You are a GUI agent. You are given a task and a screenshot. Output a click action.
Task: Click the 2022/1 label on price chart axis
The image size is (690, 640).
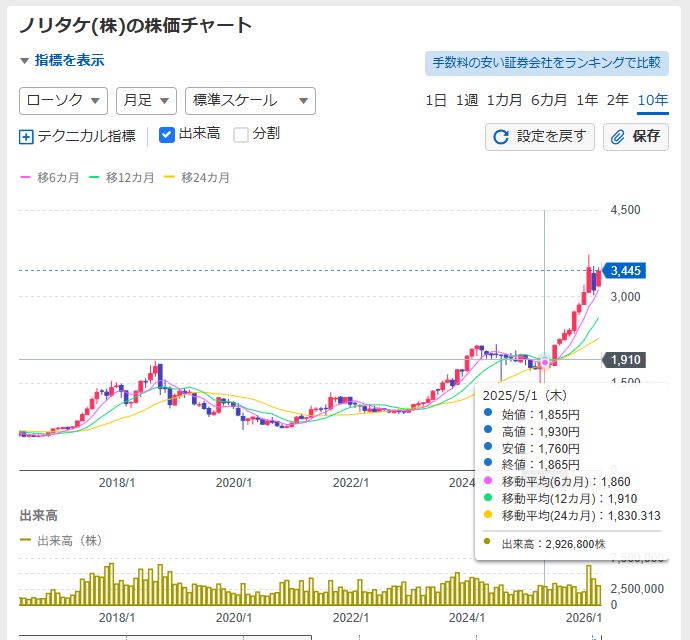(351, 483)
